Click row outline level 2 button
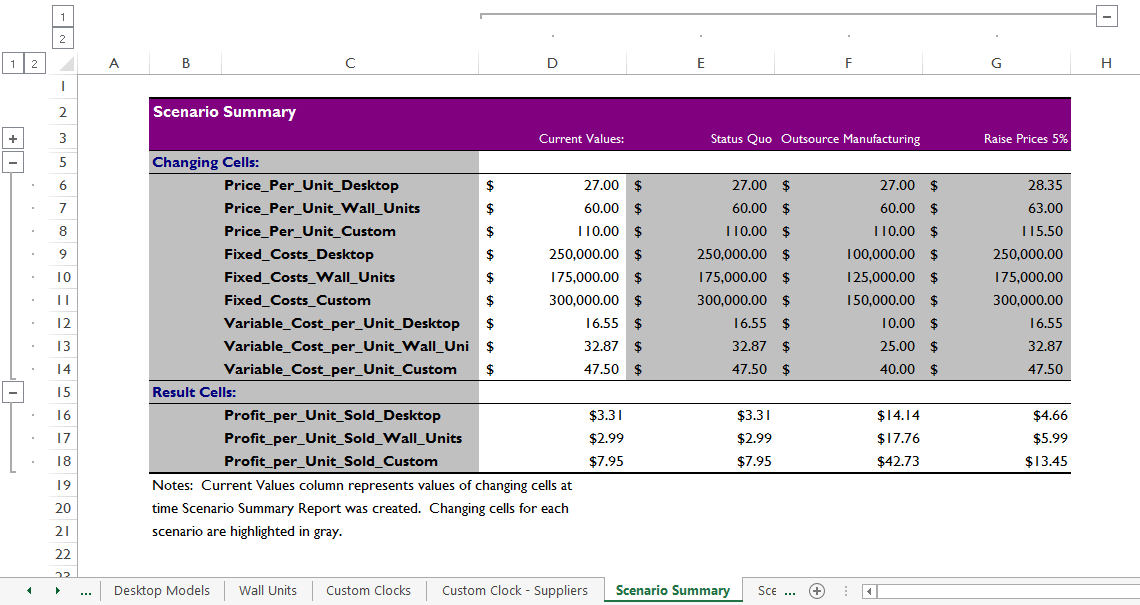 32,62
